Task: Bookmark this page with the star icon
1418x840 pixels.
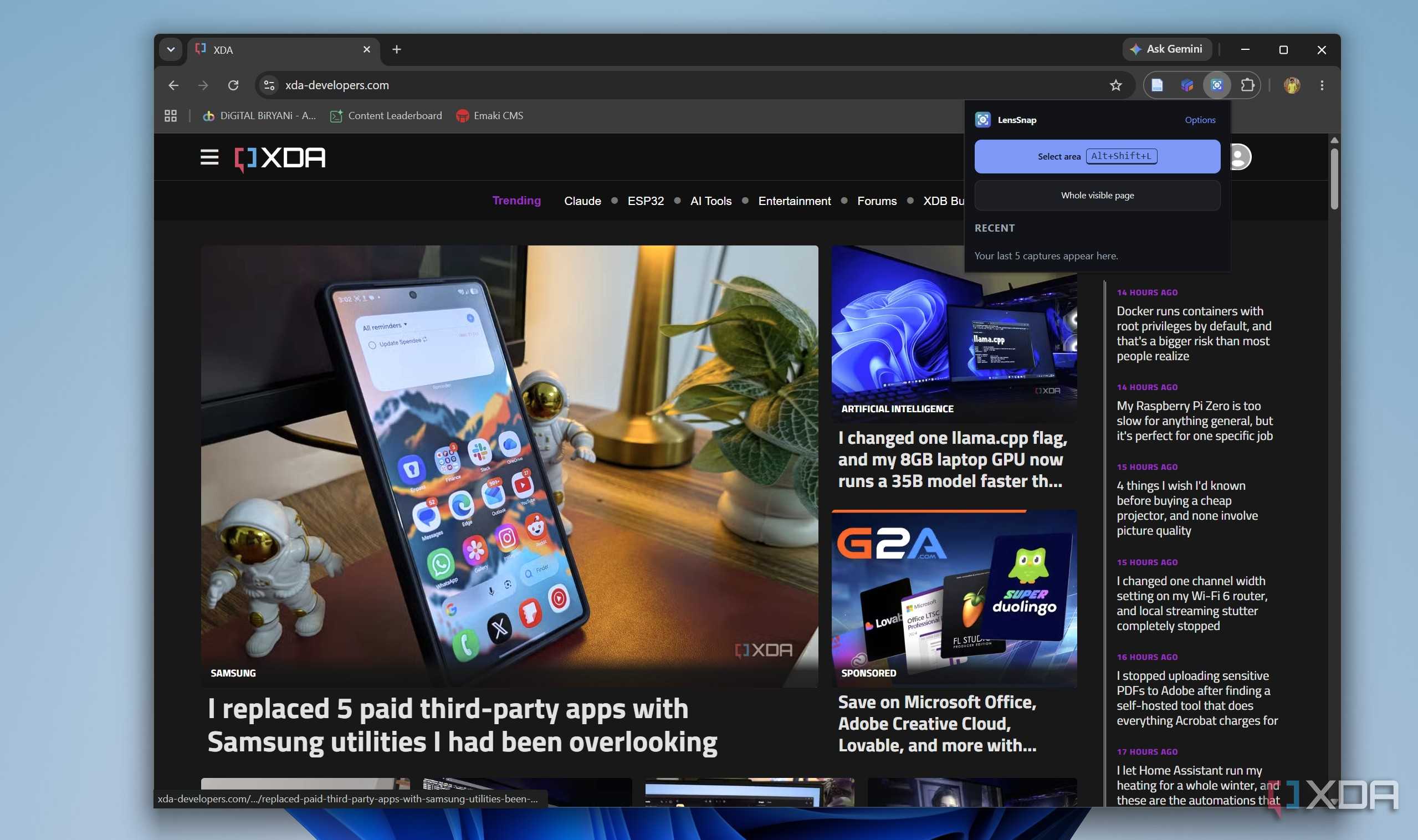Action: (x=1115, y=85)
